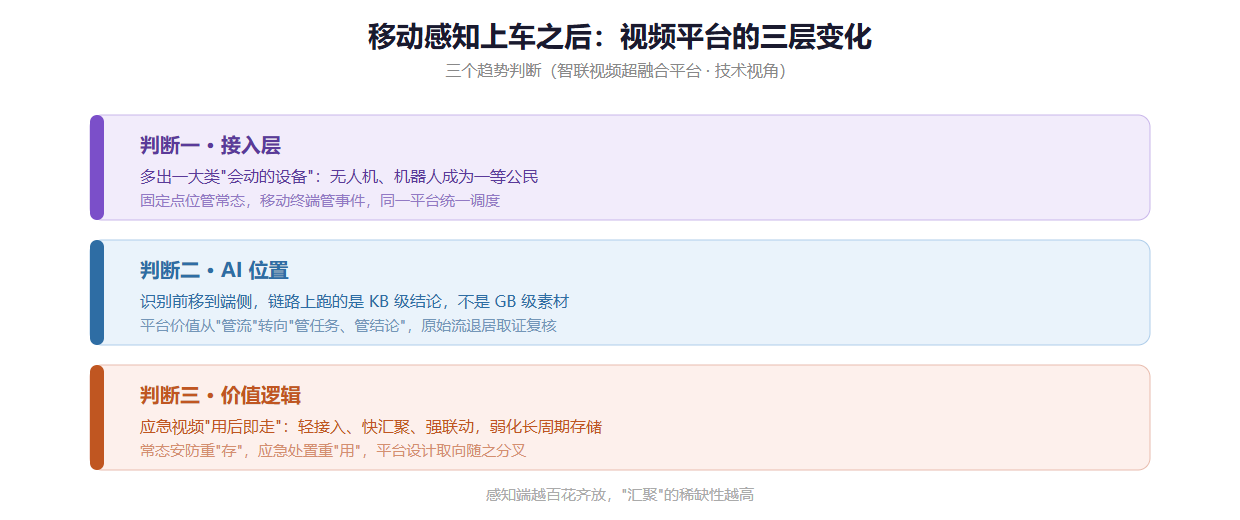1240x520 pixels.
Task: Select the line 识别前移到端侧 KB 级结论
Action: (354, 302)
